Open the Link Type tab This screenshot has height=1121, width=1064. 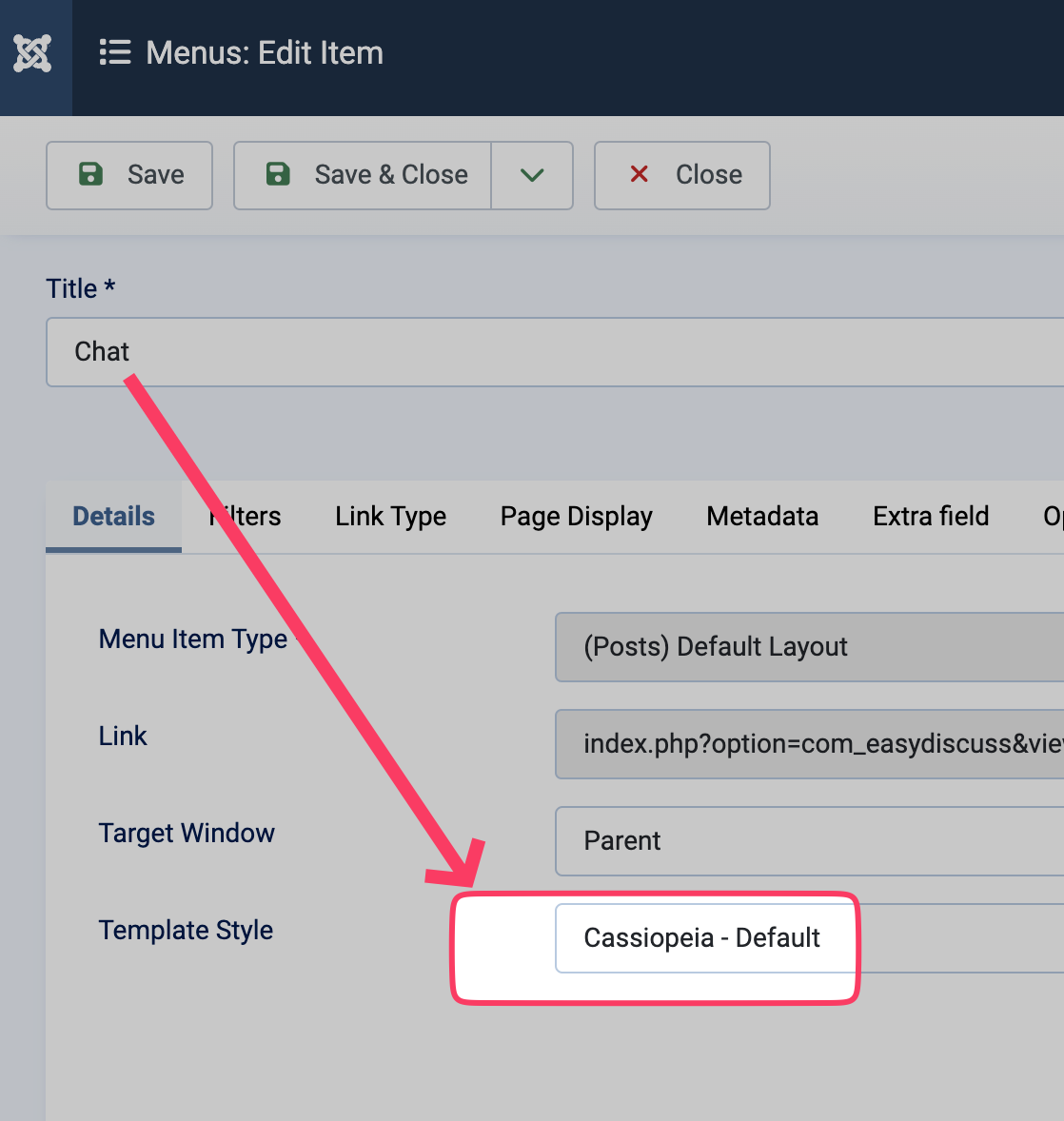[390, 517]
